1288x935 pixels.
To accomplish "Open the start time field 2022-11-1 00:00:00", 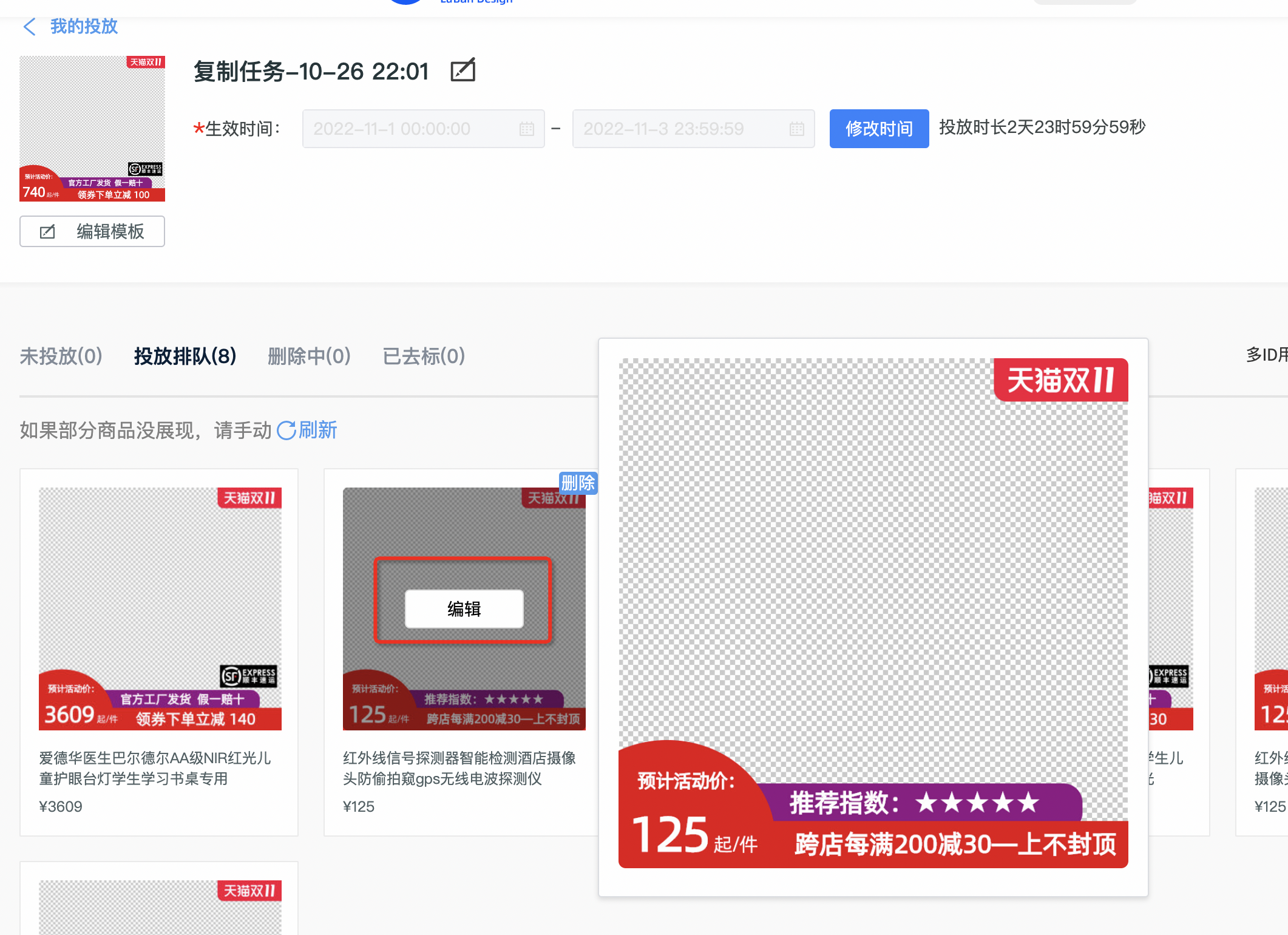I will coord(423,129).
